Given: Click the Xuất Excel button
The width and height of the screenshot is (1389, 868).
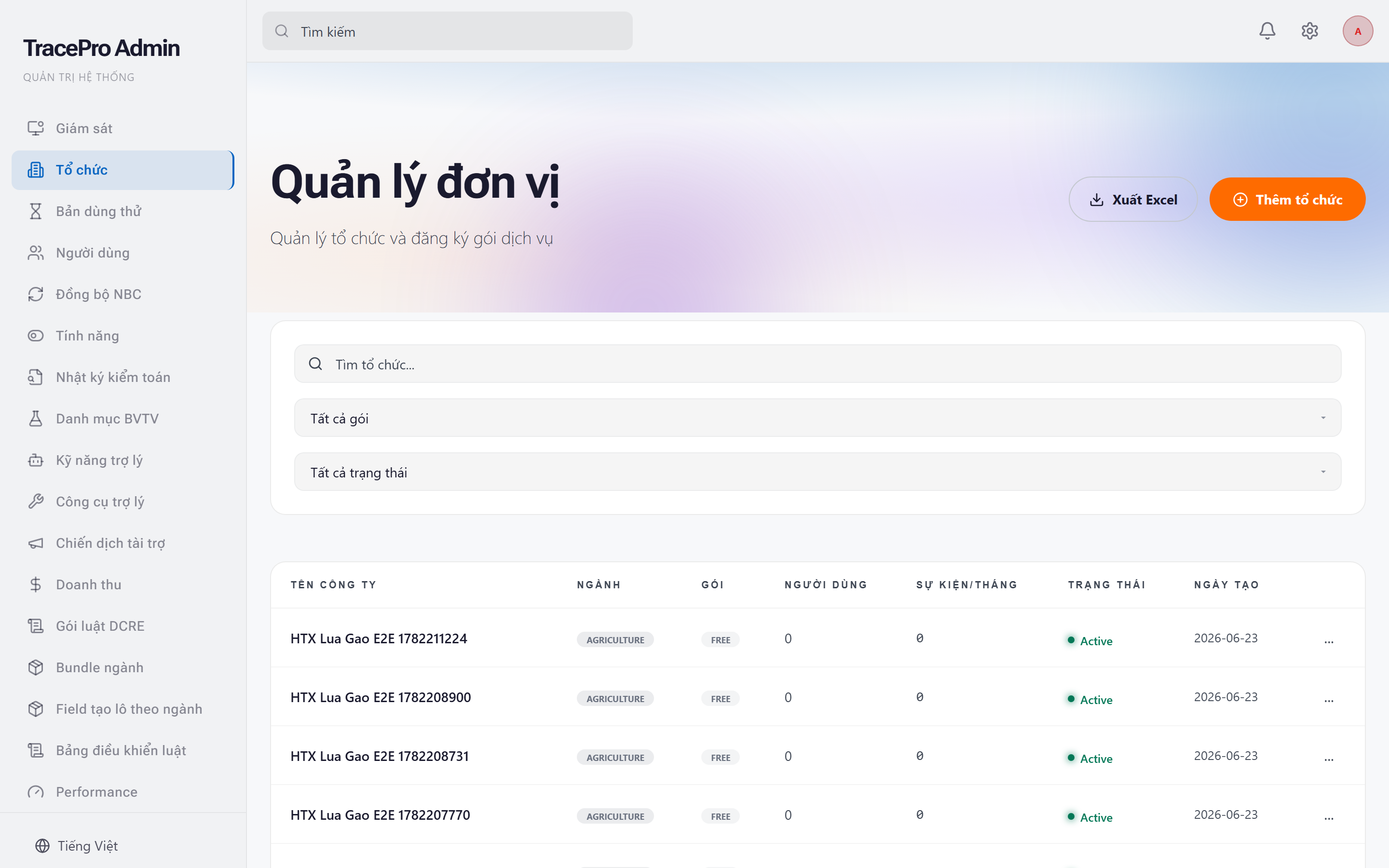Looking at the screenshot, I should 1132,199.
